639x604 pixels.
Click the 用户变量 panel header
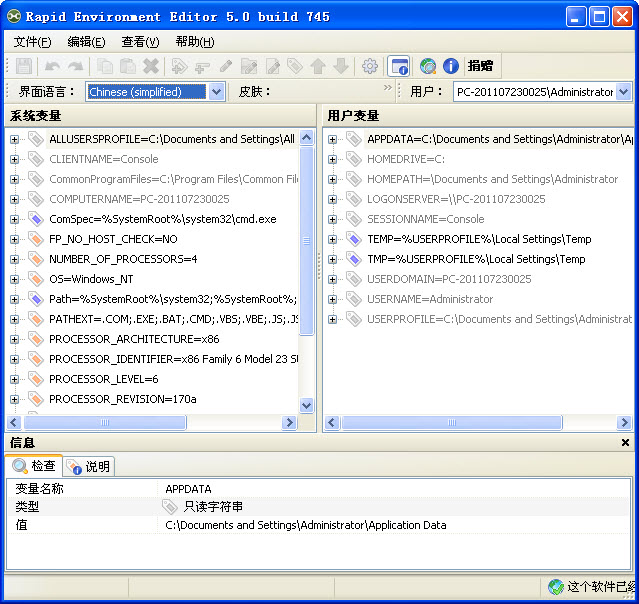(353, 116)
